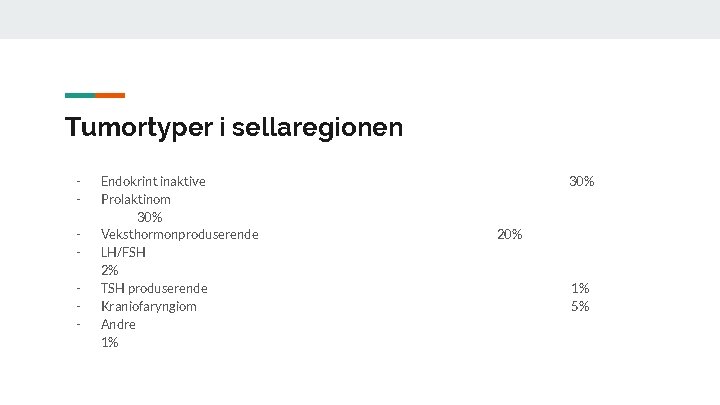Click the 5% on the Kraniofaryngiom row

pyautogui.click(x=580, y=307)
